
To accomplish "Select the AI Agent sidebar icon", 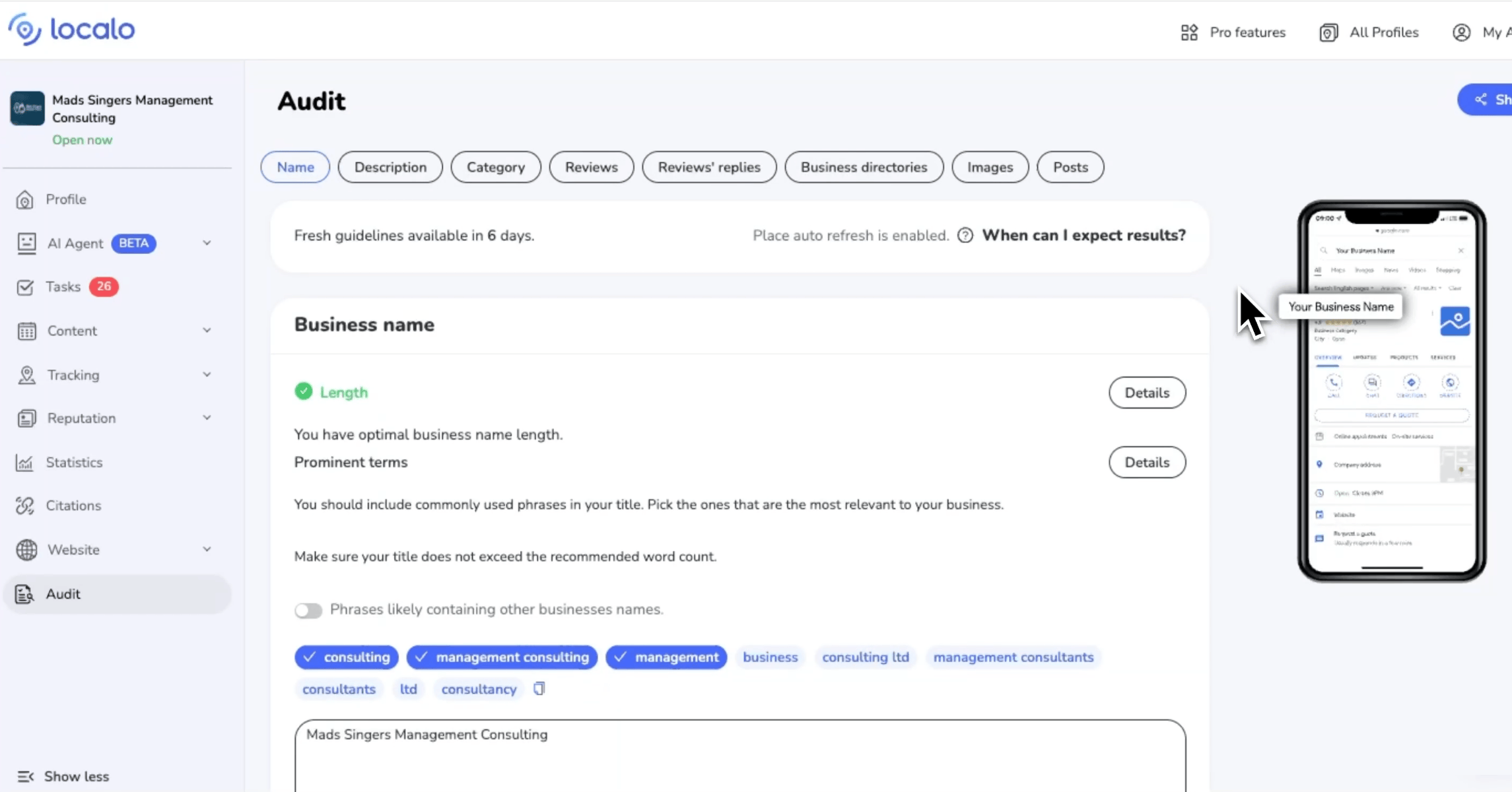I will (x=26, y=243).
